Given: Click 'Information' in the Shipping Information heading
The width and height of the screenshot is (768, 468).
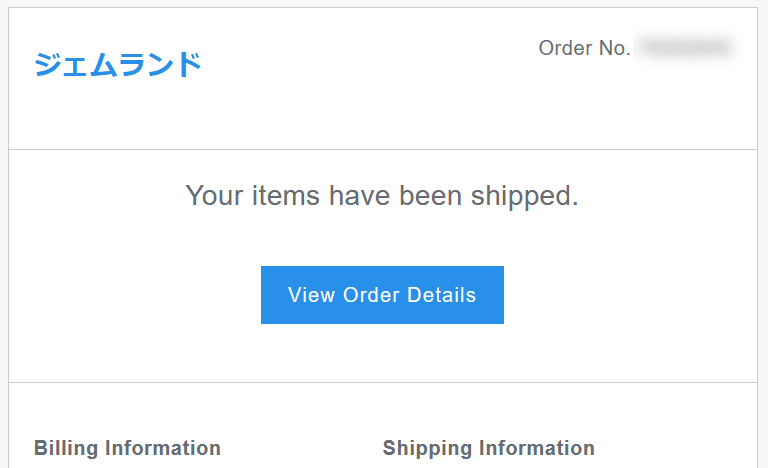Looking at the screenshot, I should 536,448.
